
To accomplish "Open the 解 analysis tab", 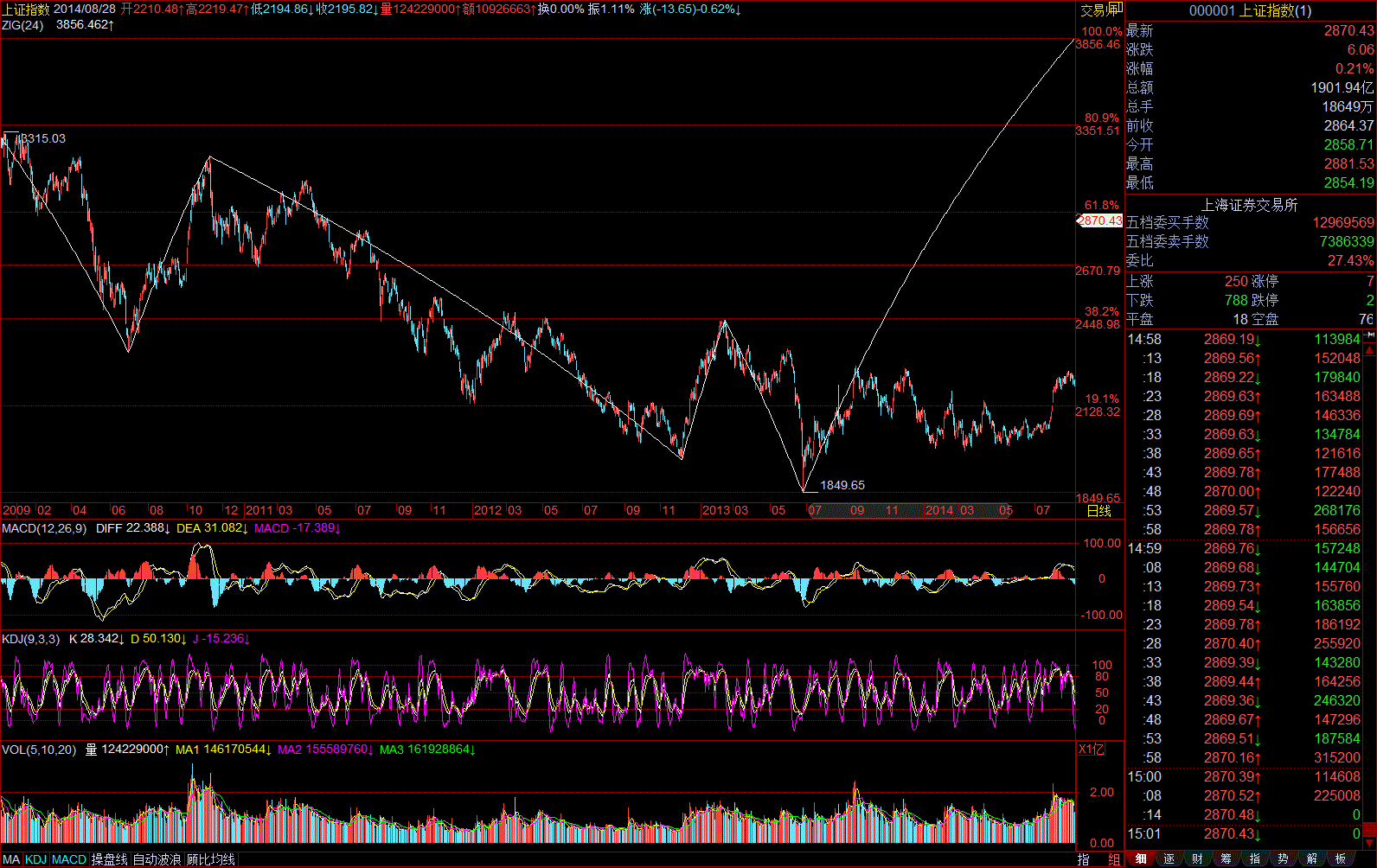I will (1311, 858).
